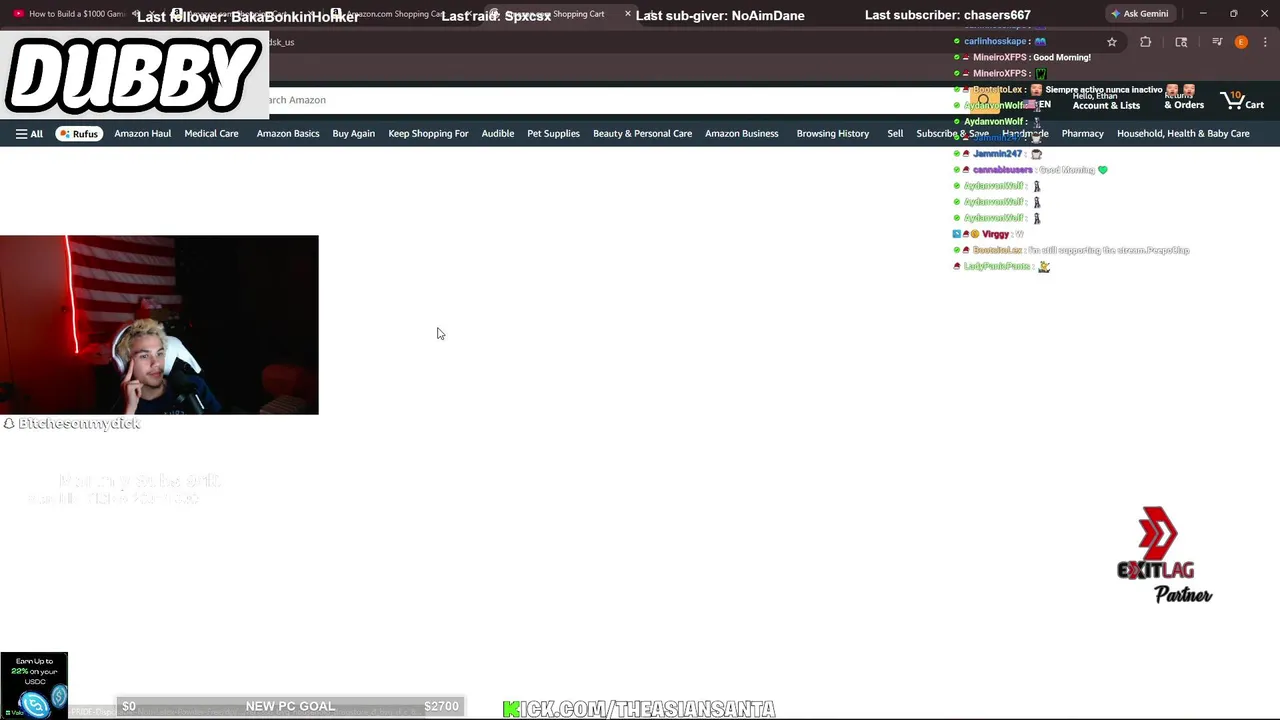This screenshot has width=1280, height=720.
Task: Close the active Shopping Cart tab
Action: (628, 14)
